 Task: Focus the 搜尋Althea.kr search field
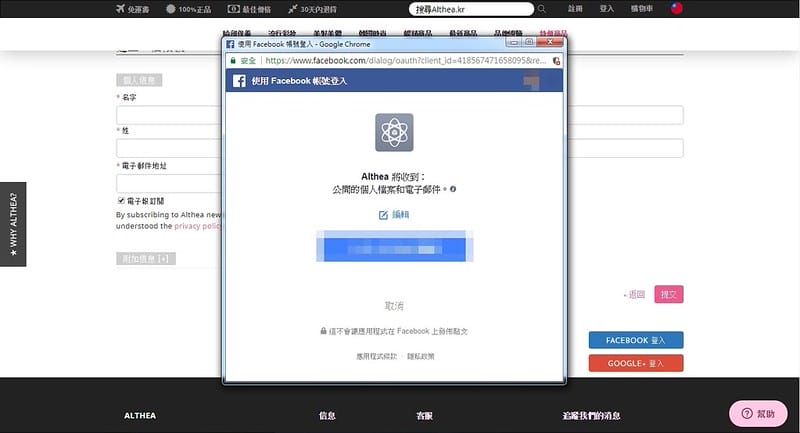[471, 9]
